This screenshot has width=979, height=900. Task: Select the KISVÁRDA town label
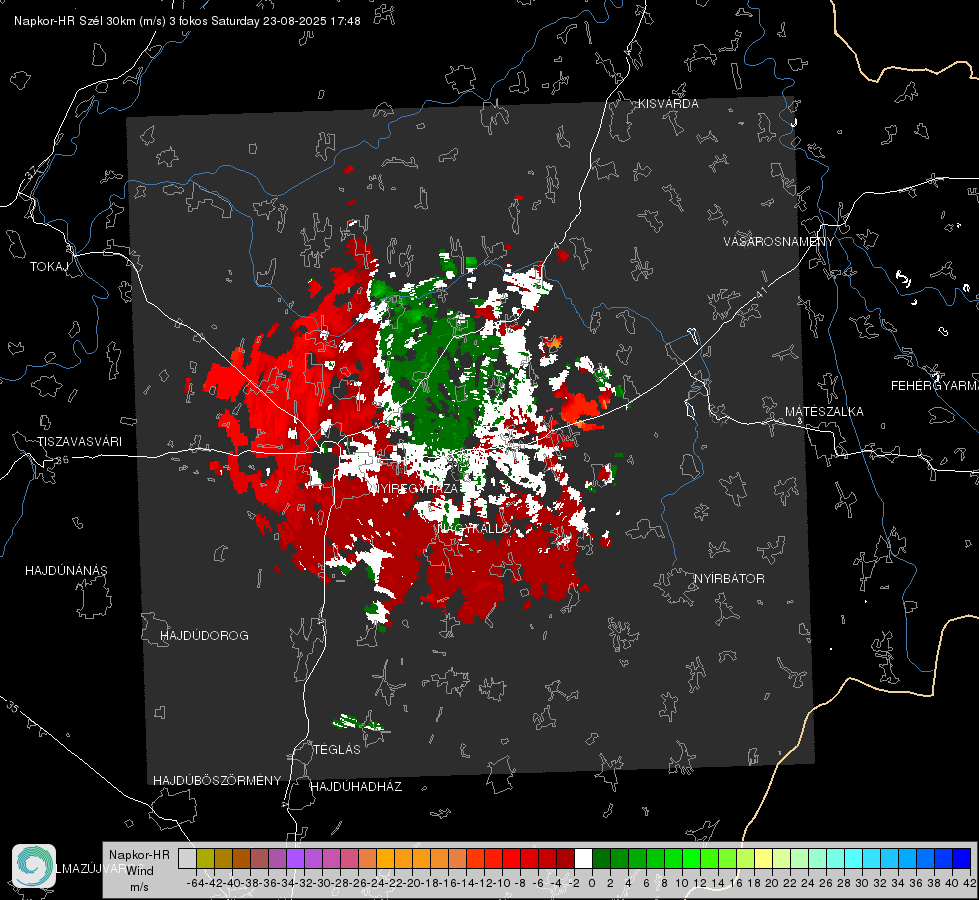click(x=668, y=104)
